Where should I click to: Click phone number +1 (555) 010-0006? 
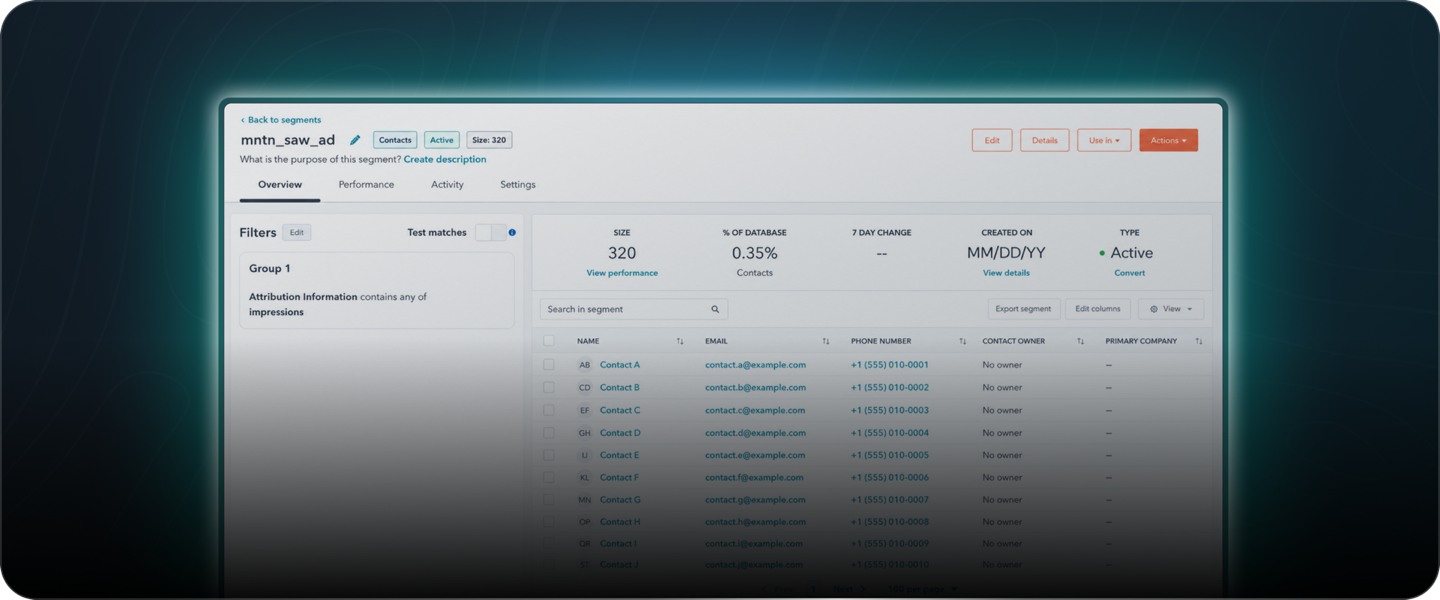pyautogui.click(x=890, y=477)
